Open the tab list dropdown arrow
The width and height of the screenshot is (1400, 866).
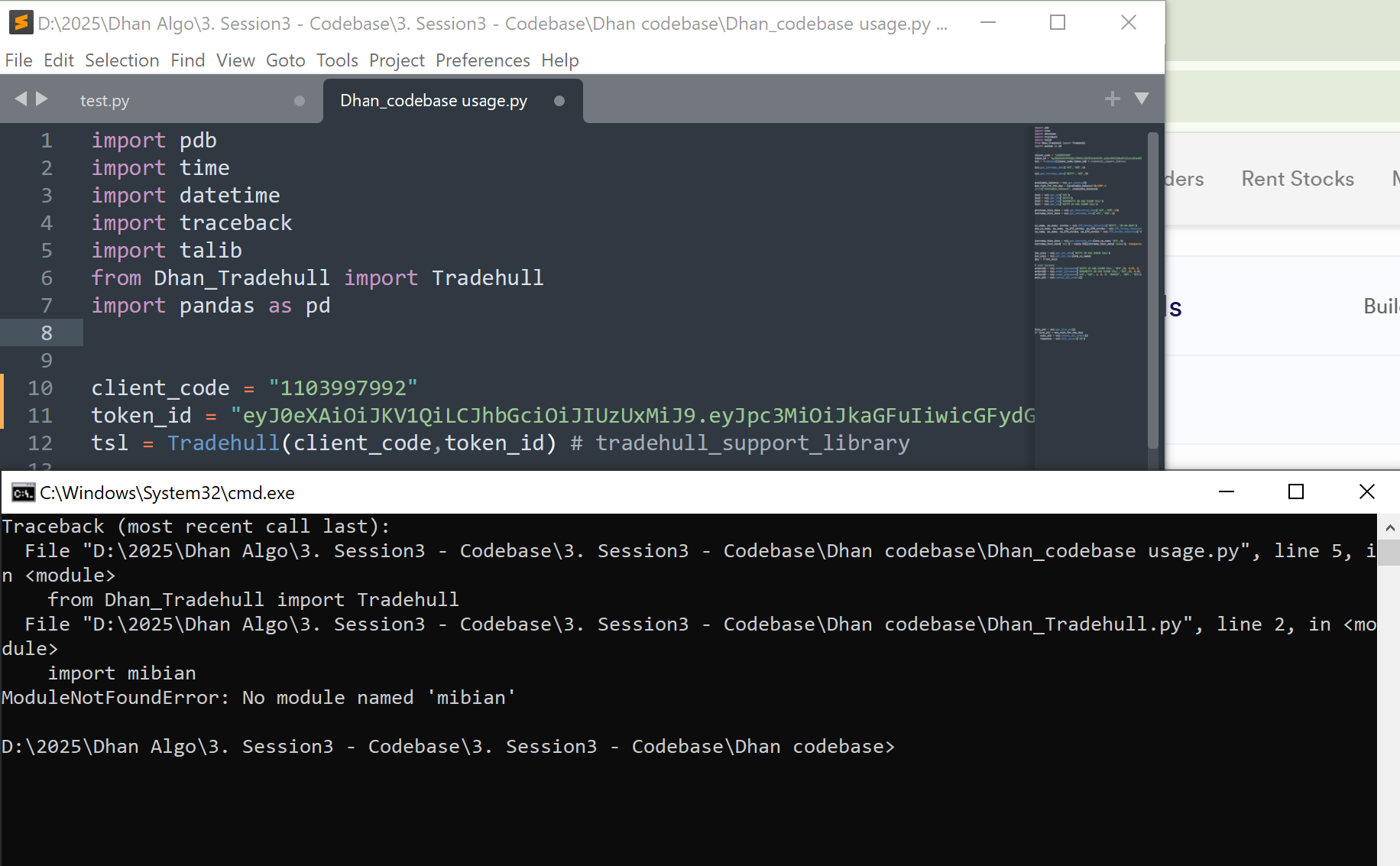1142,99
